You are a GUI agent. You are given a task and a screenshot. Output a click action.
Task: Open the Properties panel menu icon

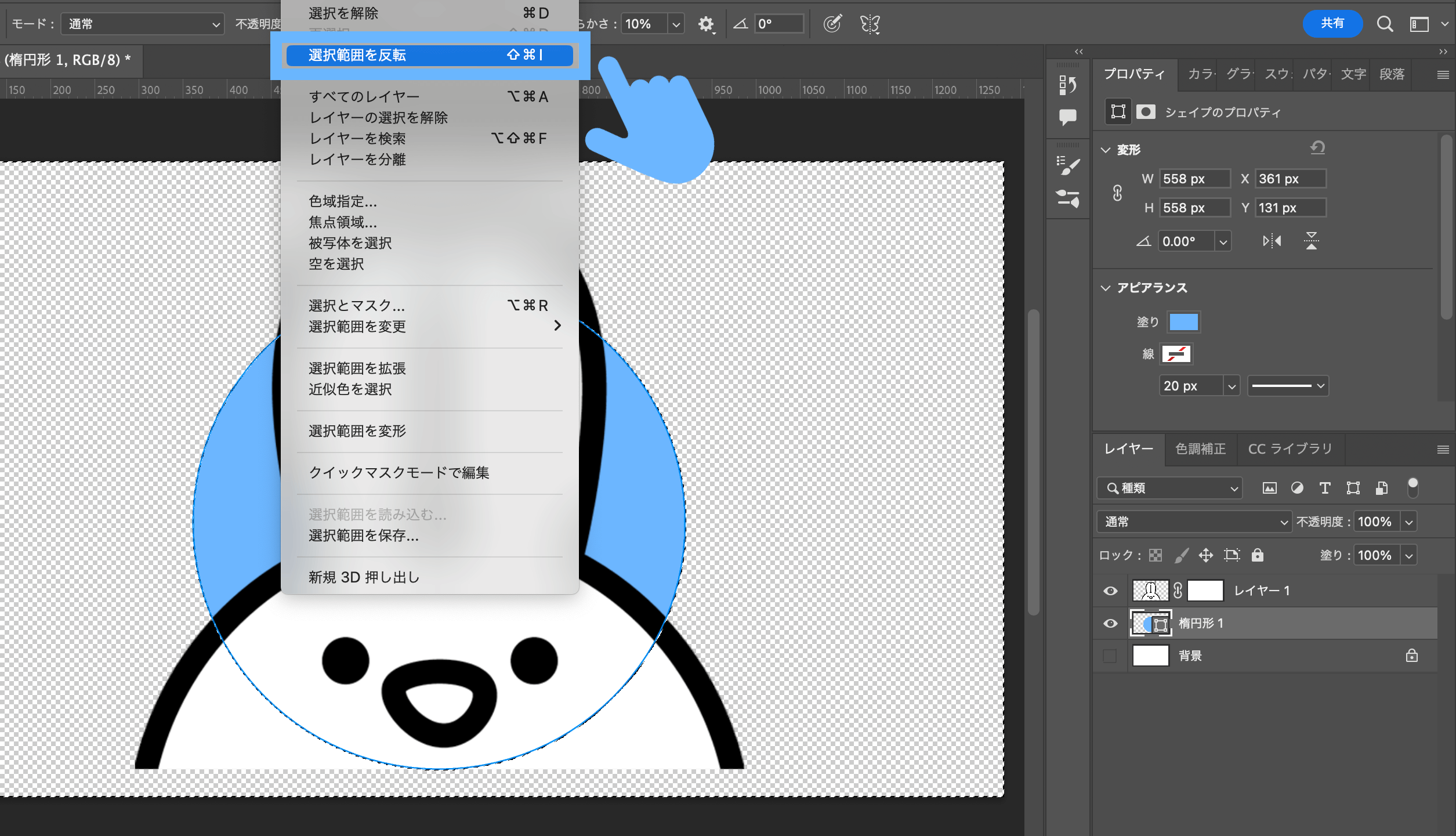(x=1443, y=74)
